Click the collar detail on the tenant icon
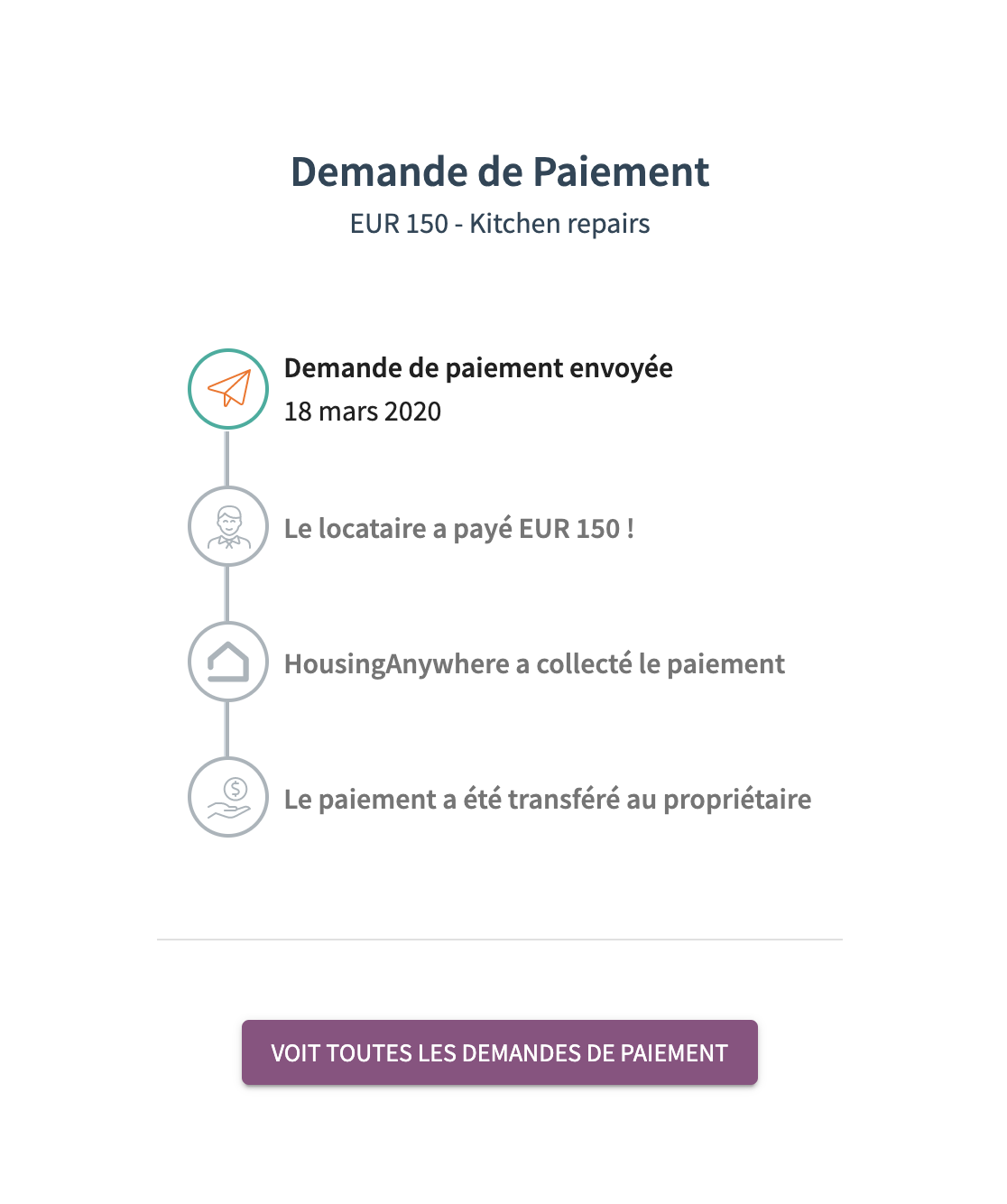 tap(227, 540)
